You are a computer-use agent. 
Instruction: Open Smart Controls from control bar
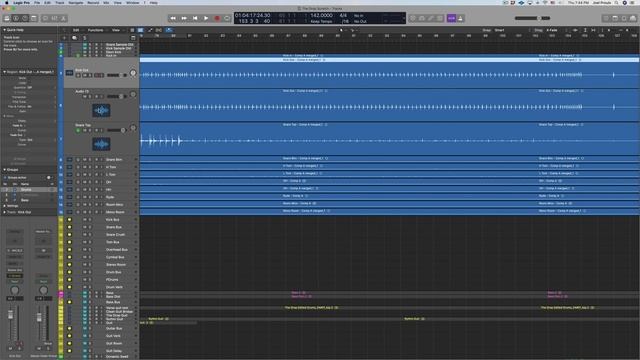(45, 18)
